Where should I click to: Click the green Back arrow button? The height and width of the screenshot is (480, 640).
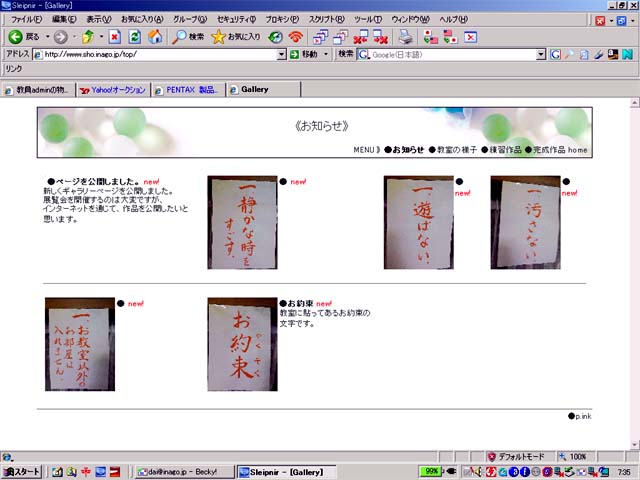(16, 37)
